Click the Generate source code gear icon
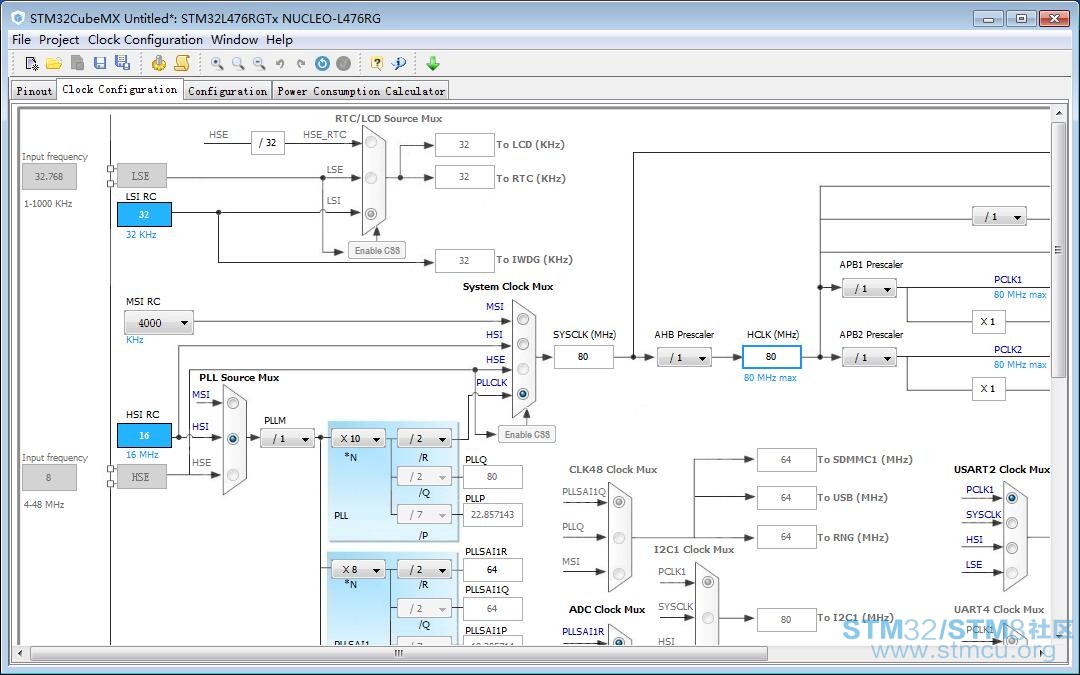The image size is (1080, 675). 159,63
